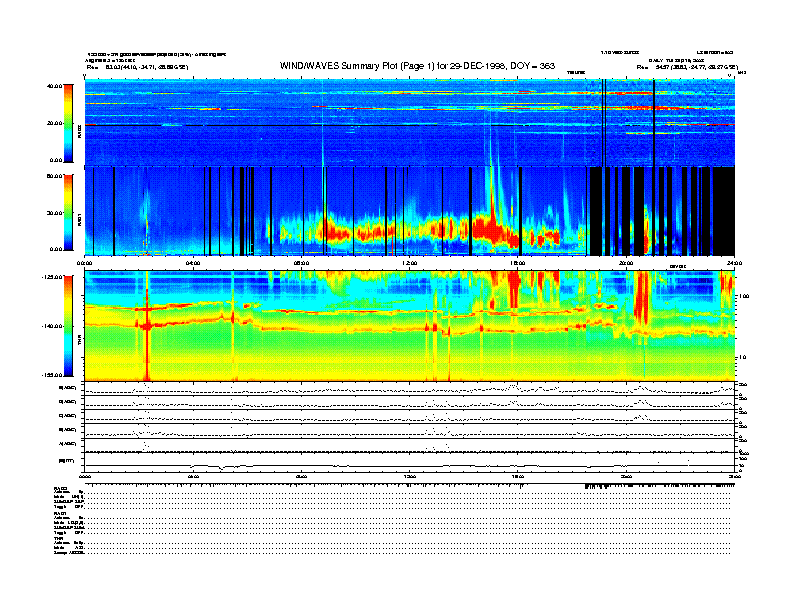Viewport: 792px width, 612px height.
Task: Click the 12:00 tick label under RAD1 panel
Action: click(410, 263)
